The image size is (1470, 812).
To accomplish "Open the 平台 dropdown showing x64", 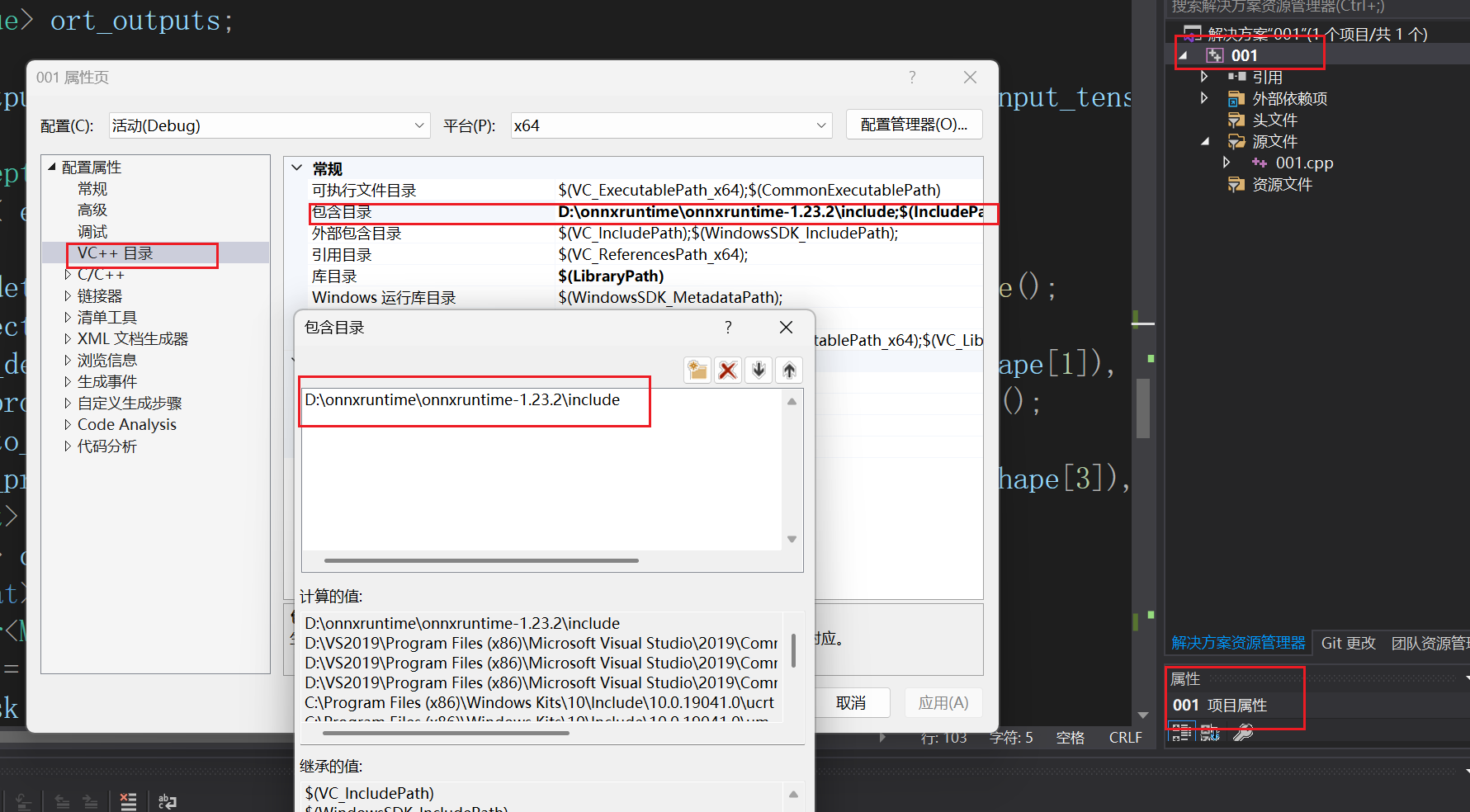I will (x=819, y=125).
